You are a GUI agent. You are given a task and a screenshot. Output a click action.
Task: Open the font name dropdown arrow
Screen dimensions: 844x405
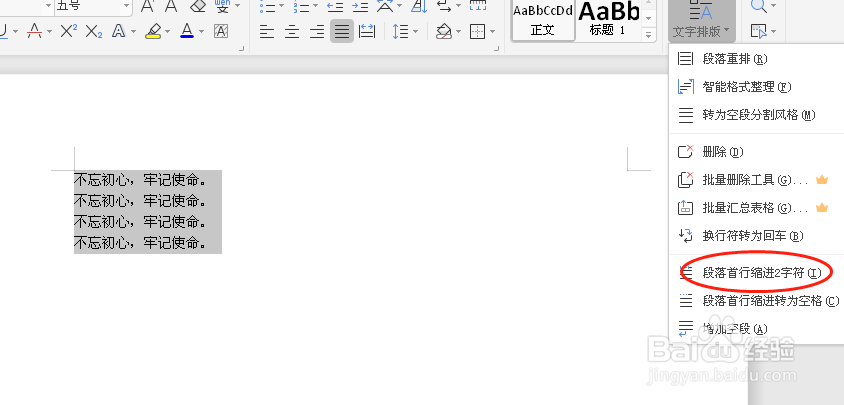pos(48,6)
